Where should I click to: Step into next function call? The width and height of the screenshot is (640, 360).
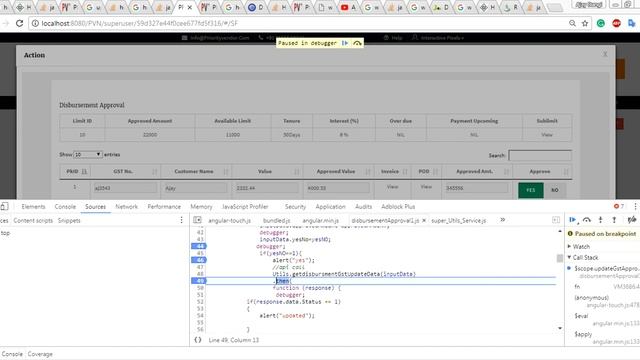point(600,220)
